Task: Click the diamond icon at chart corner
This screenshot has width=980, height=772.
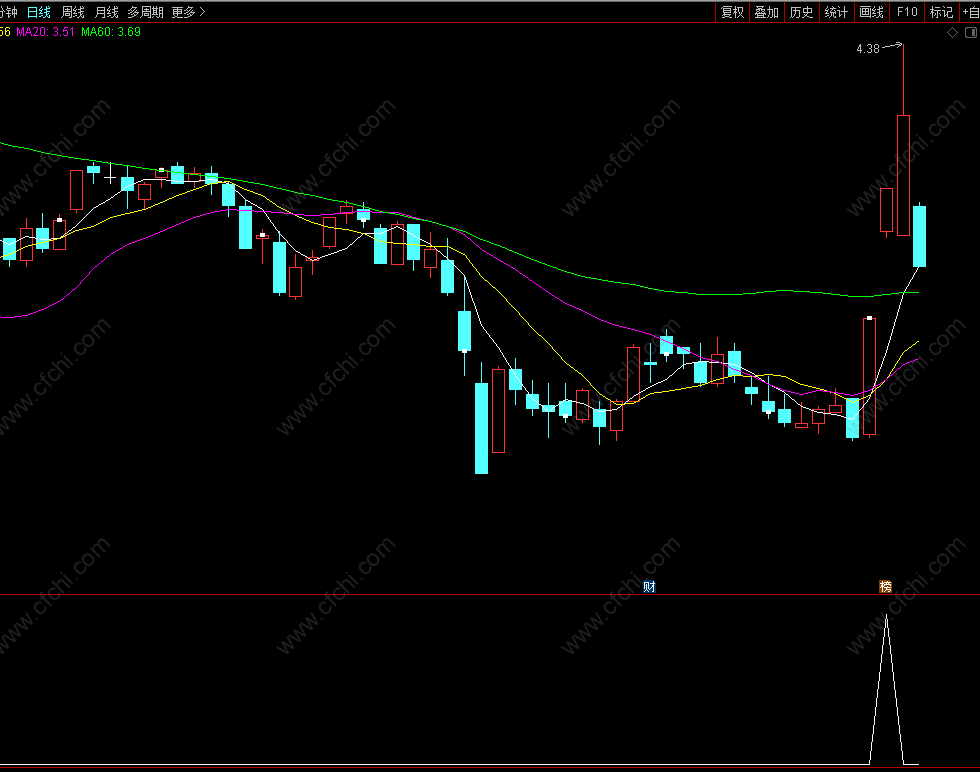Action: coord(952,33)
